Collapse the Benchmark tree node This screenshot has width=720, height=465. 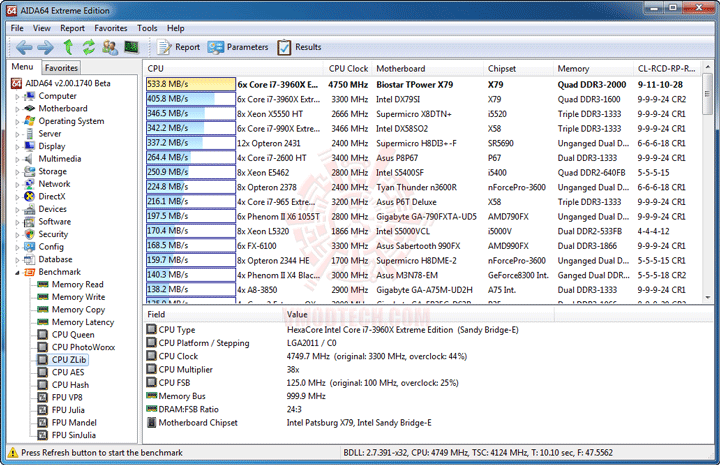pyautogui.click(x=17, y=272)
